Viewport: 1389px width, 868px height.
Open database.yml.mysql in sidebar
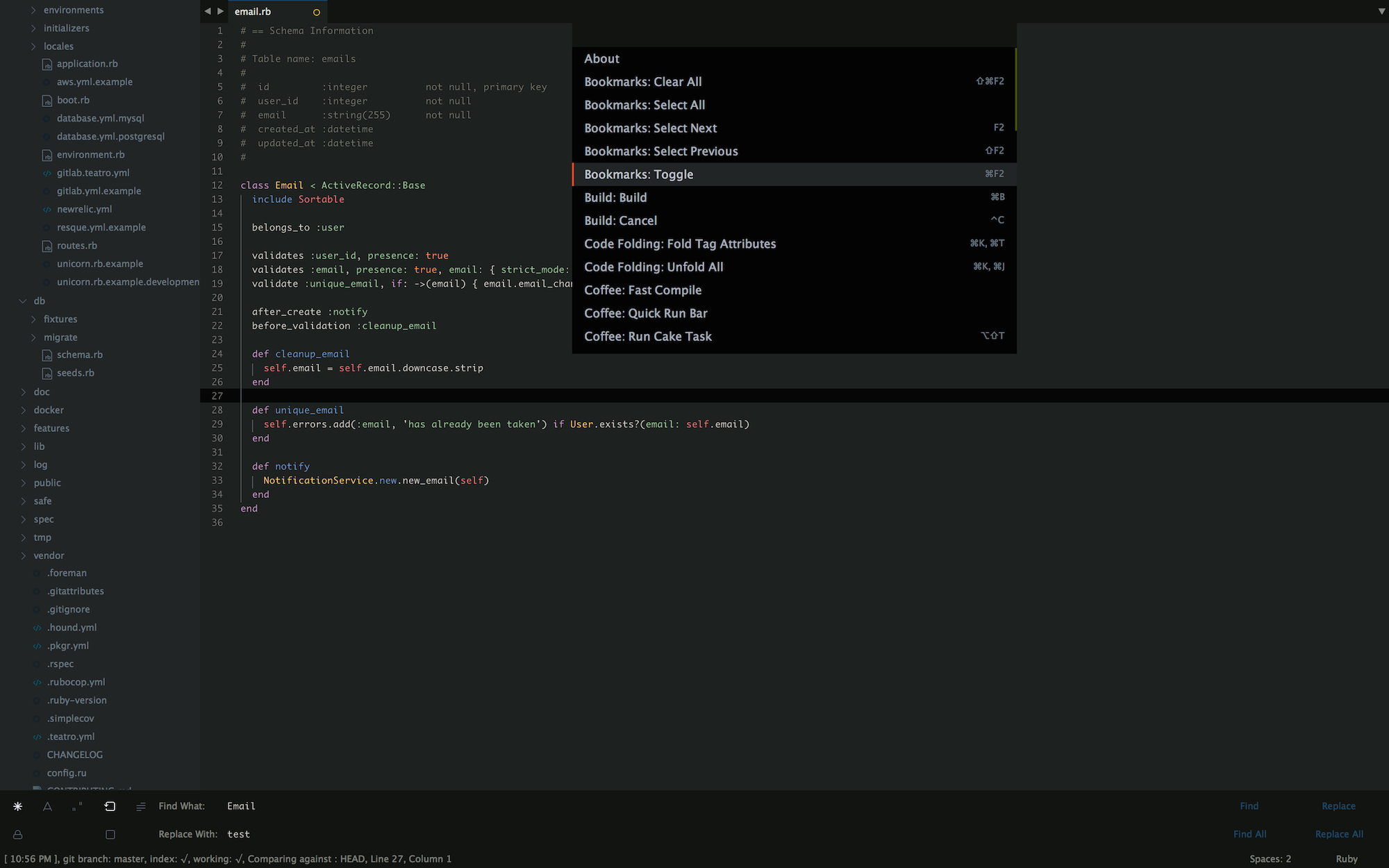101,118
